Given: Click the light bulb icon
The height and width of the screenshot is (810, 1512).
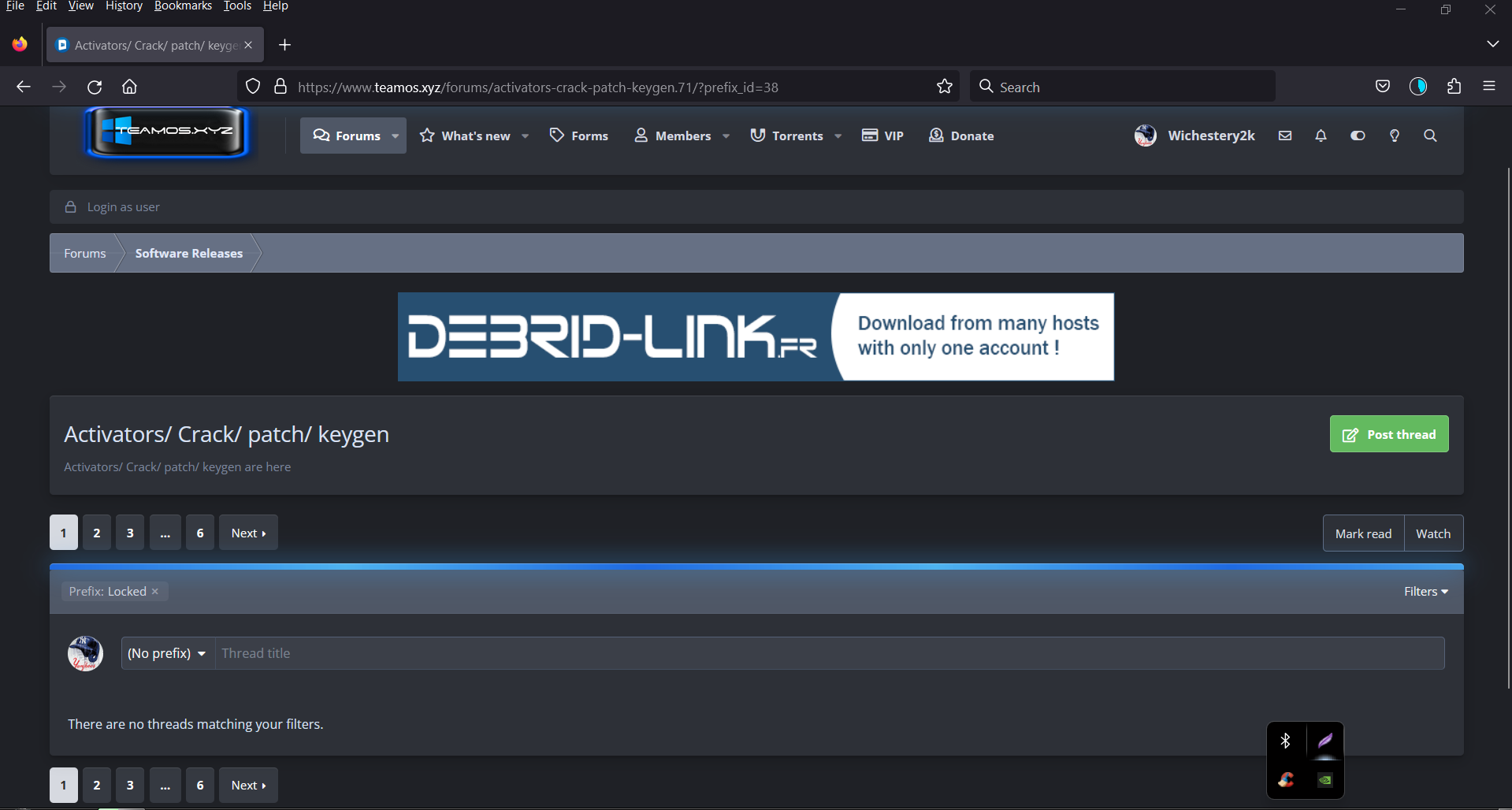Looking at the screenshot, I should (1395, 136).
